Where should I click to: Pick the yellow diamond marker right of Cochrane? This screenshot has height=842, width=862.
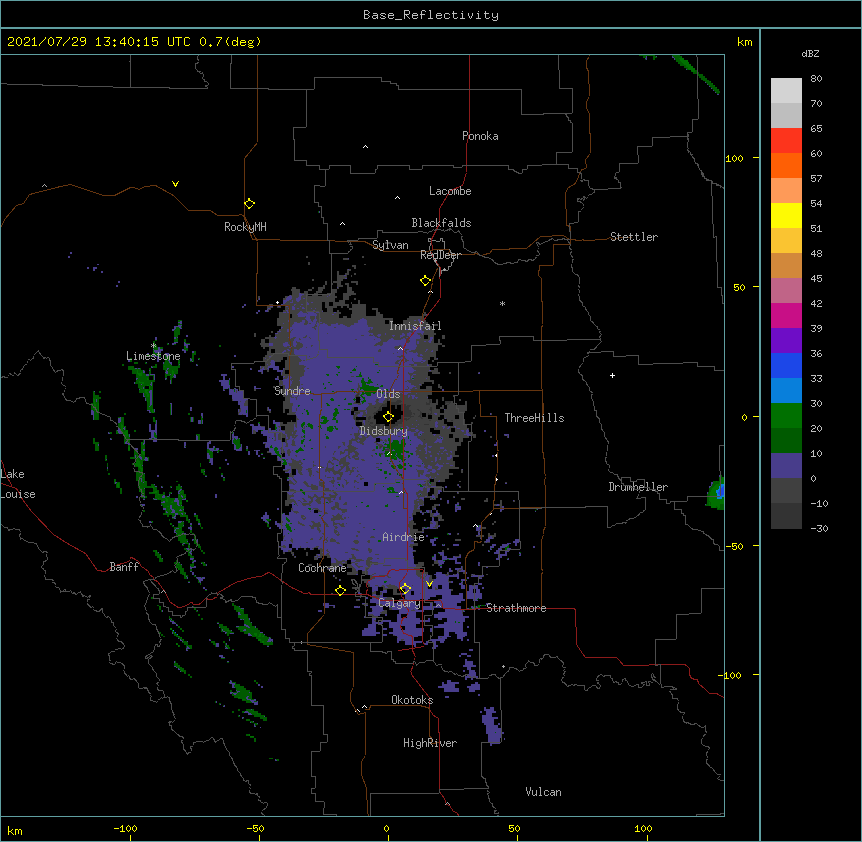[x=340, y=590]
